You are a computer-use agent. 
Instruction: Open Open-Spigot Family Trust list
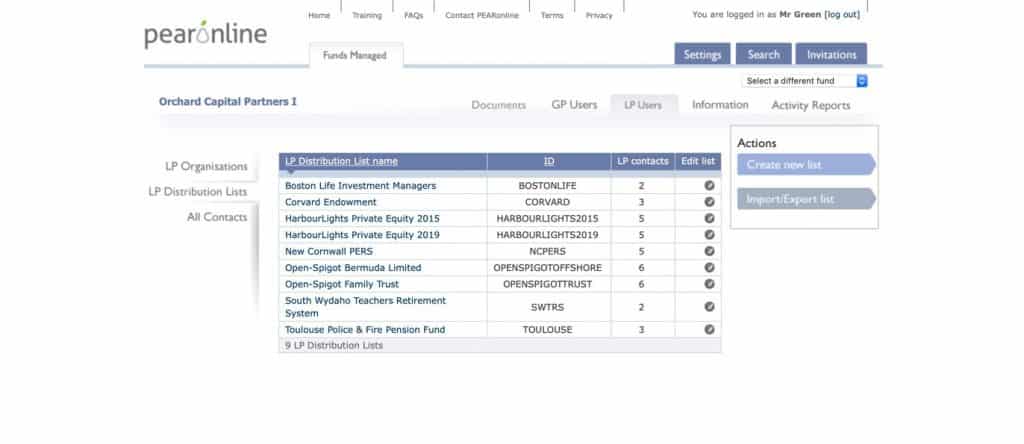pos(342,283)
